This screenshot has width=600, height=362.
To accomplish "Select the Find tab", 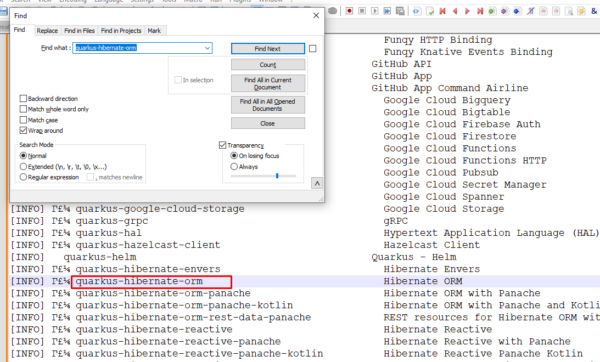I will pos(20,30).
